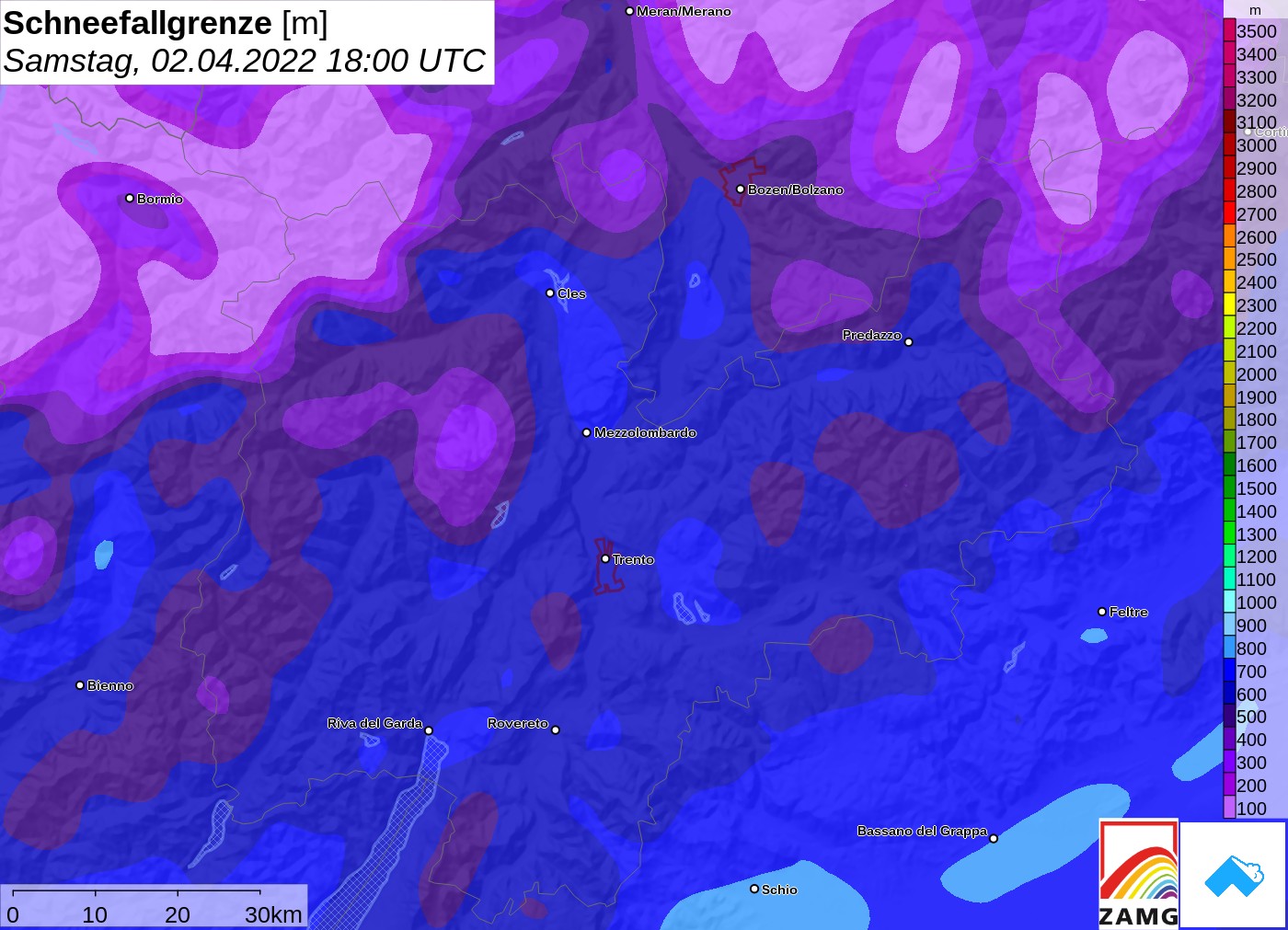Screen dimensions: 1288x930
Task: Click the 1500 green legend swatch
Action: (x=1229, y=488)
